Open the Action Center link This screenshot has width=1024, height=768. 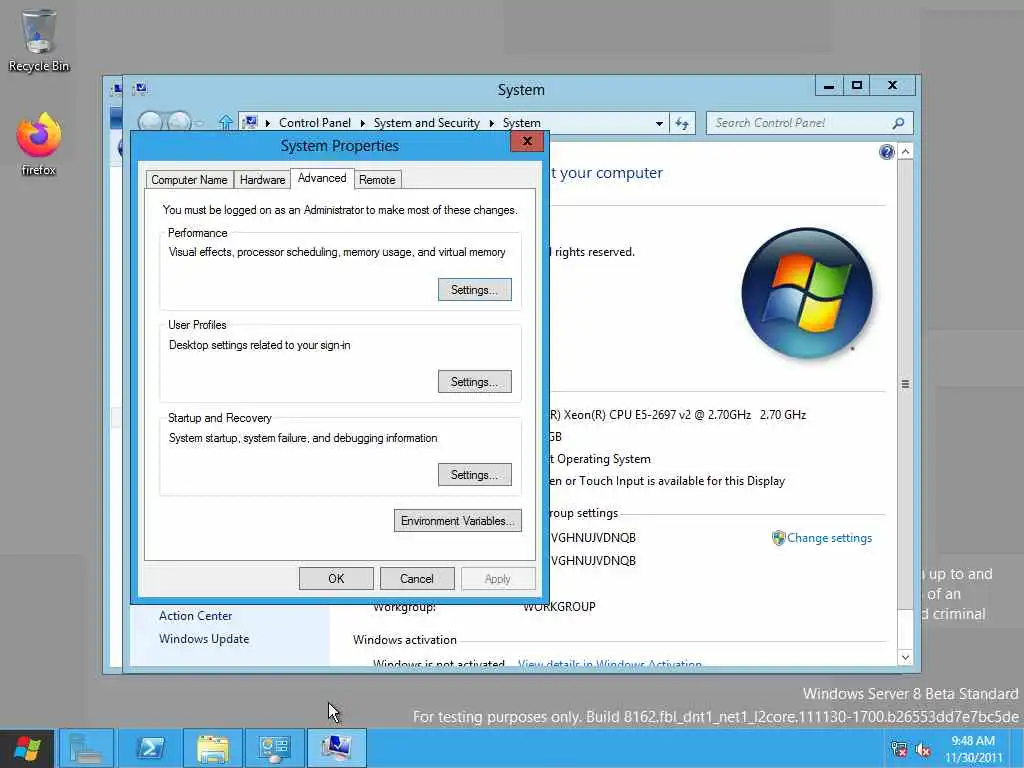coord(195,616)
